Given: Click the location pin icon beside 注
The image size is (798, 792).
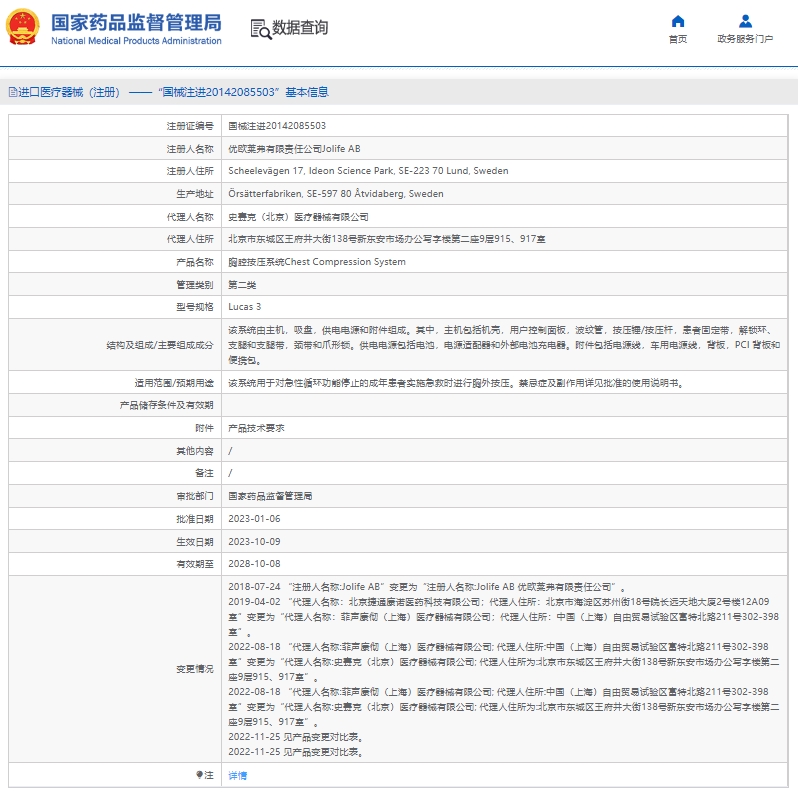Looking at the screenshot, I should (200, 775).
